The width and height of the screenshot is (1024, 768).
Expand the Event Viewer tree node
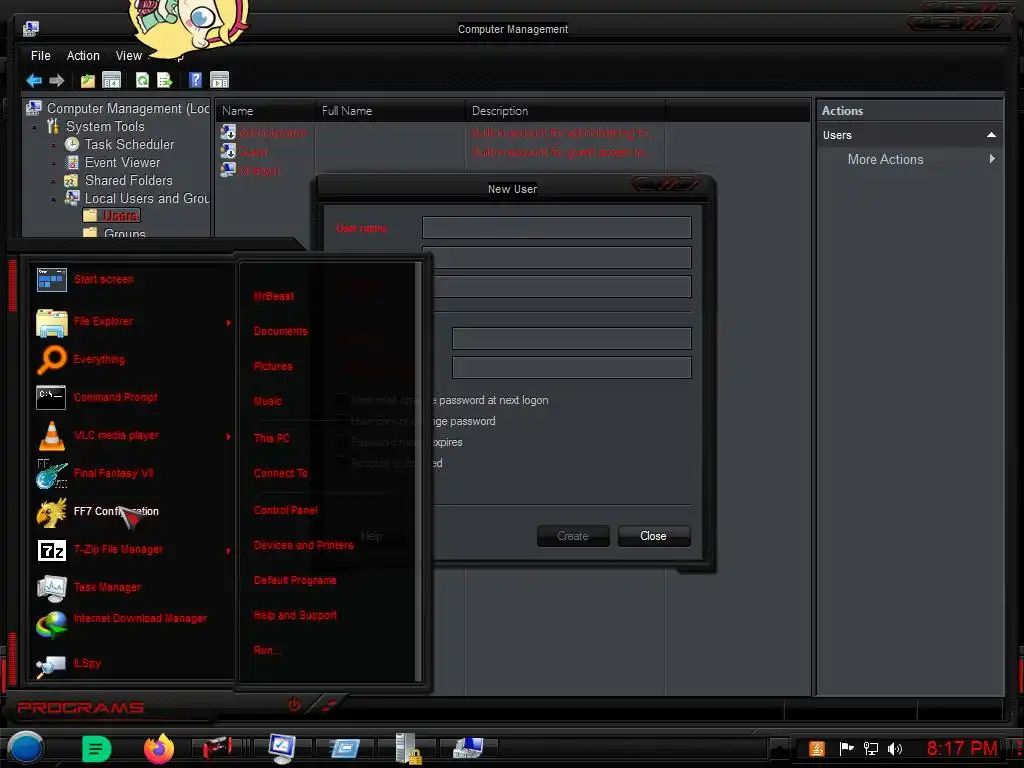[x=54, y=163]
